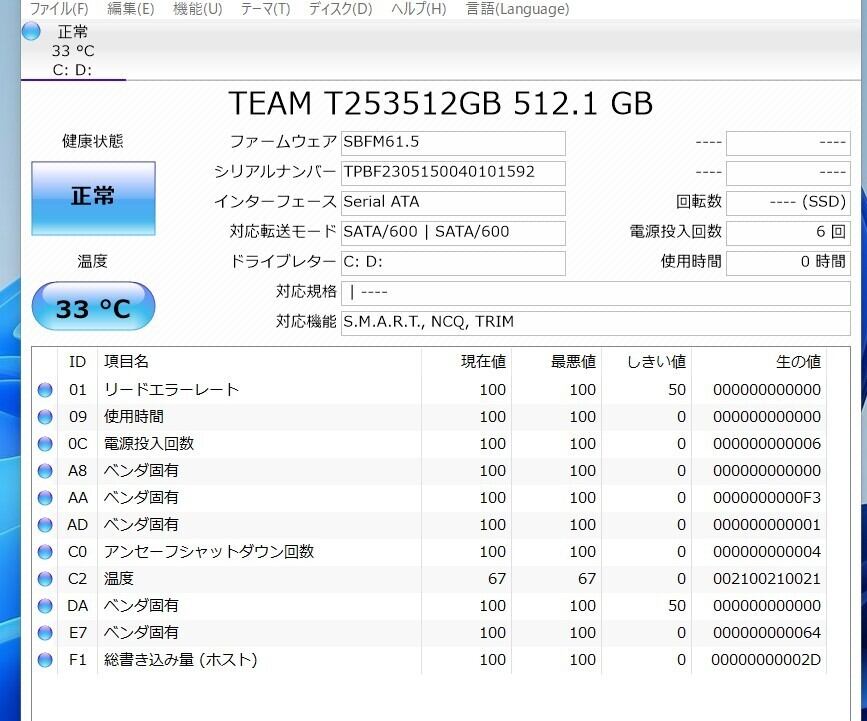Select the アンセーフシャットダウン回数 row
Viewport: 867px width, 721px height.
429,552
